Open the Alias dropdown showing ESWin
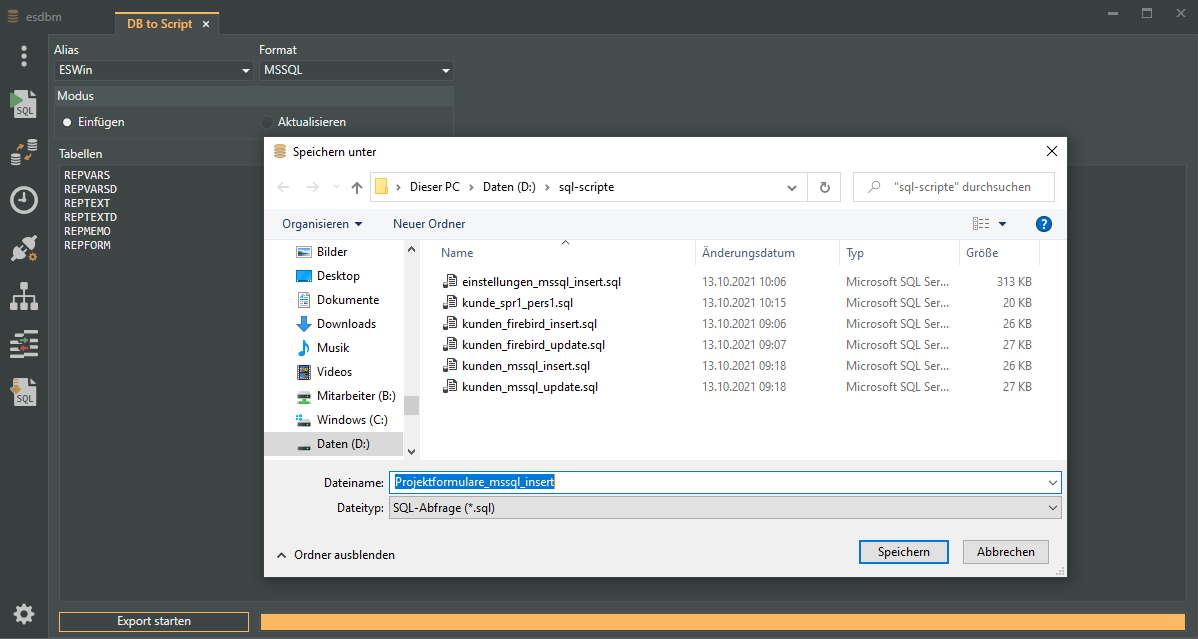 click(153, 71)
